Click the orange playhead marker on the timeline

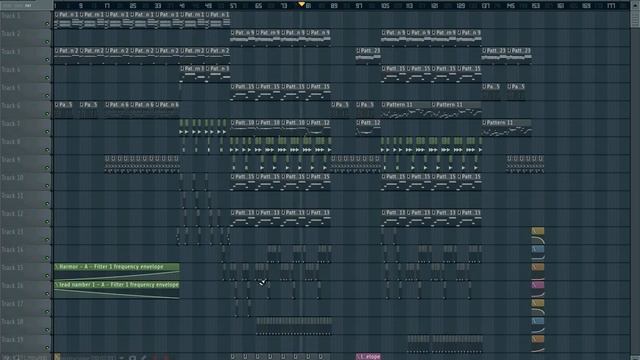pyautogui.click(x=301, y=4)
